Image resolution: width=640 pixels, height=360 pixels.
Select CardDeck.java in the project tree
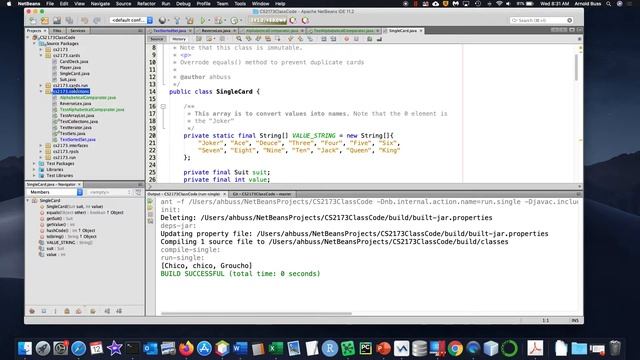point(74,61)
